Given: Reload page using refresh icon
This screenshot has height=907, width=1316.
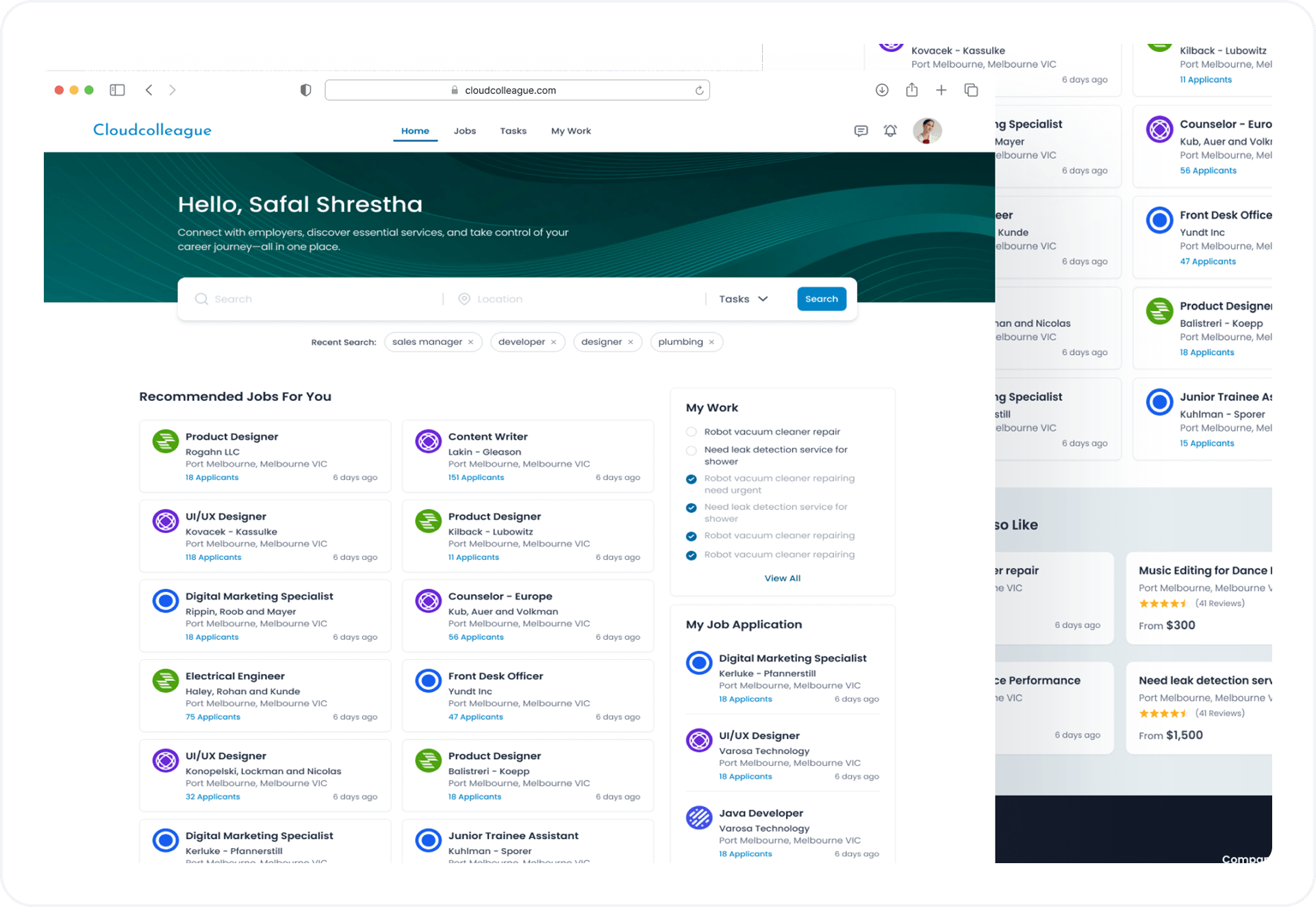Looking at the screenshot, I should 699,90.
